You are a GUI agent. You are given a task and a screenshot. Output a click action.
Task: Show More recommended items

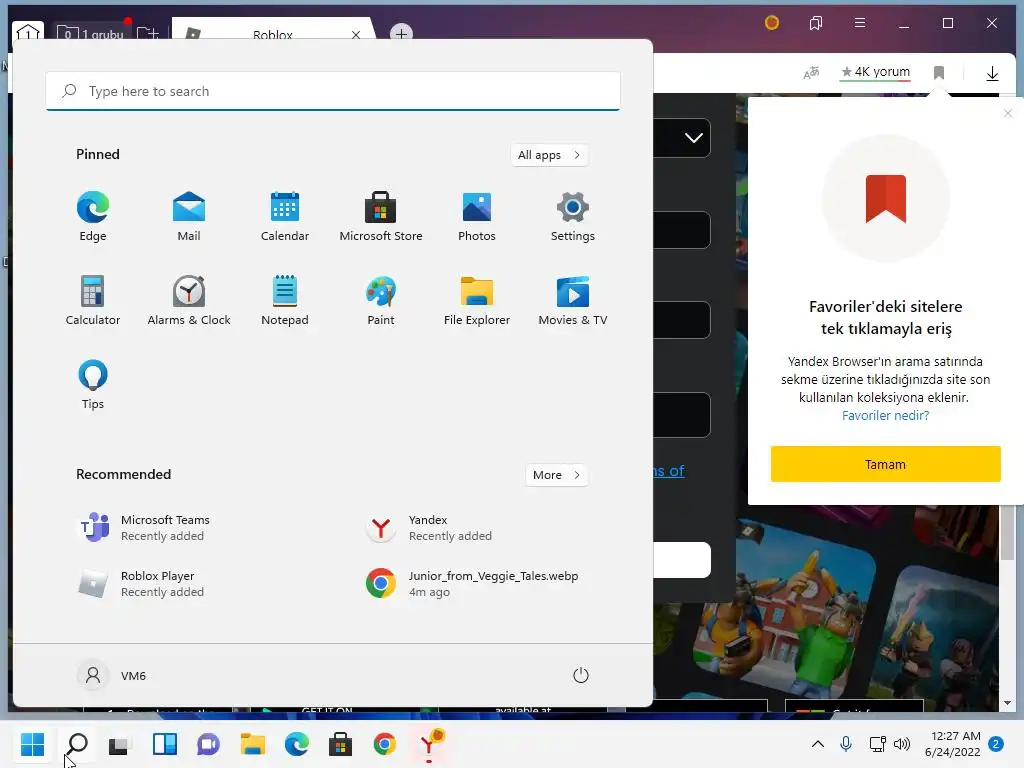[x=556, y=475]
